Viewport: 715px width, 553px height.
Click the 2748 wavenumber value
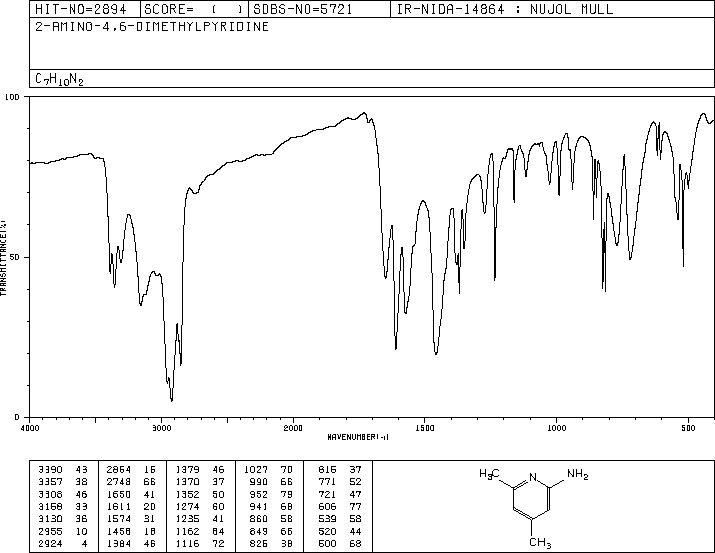pyautogui.click(x=119, y=481)
